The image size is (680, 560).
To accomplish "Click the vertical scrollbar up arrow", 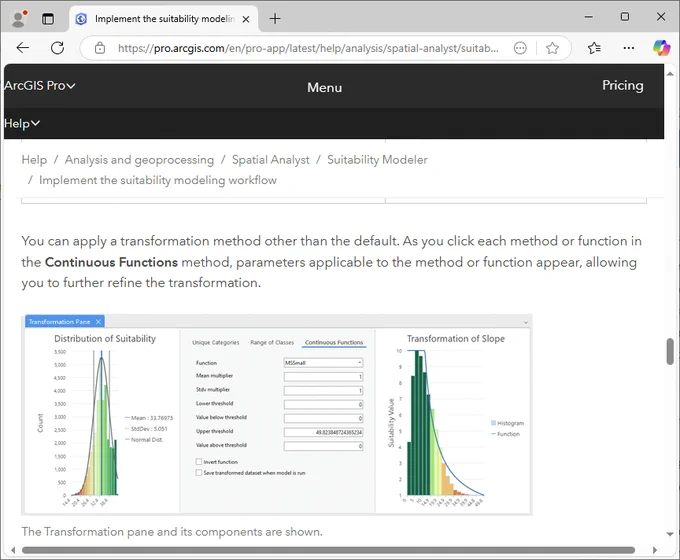I will click(x=670, y=74).
